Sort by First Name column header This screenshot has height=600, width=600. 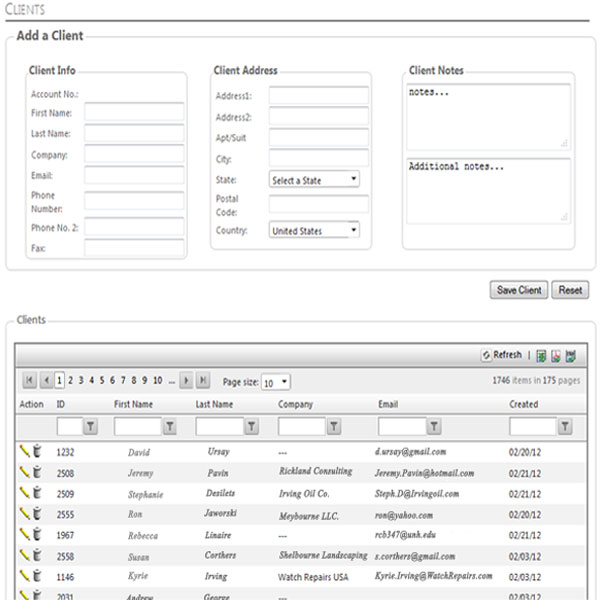pos(133,404)
